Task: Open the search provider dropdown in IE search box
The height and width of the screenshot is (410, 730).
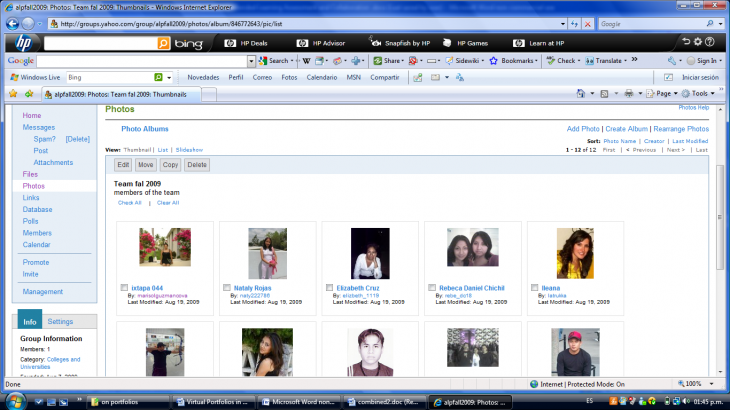Action: pyautogui.click(x=721, y=24)
